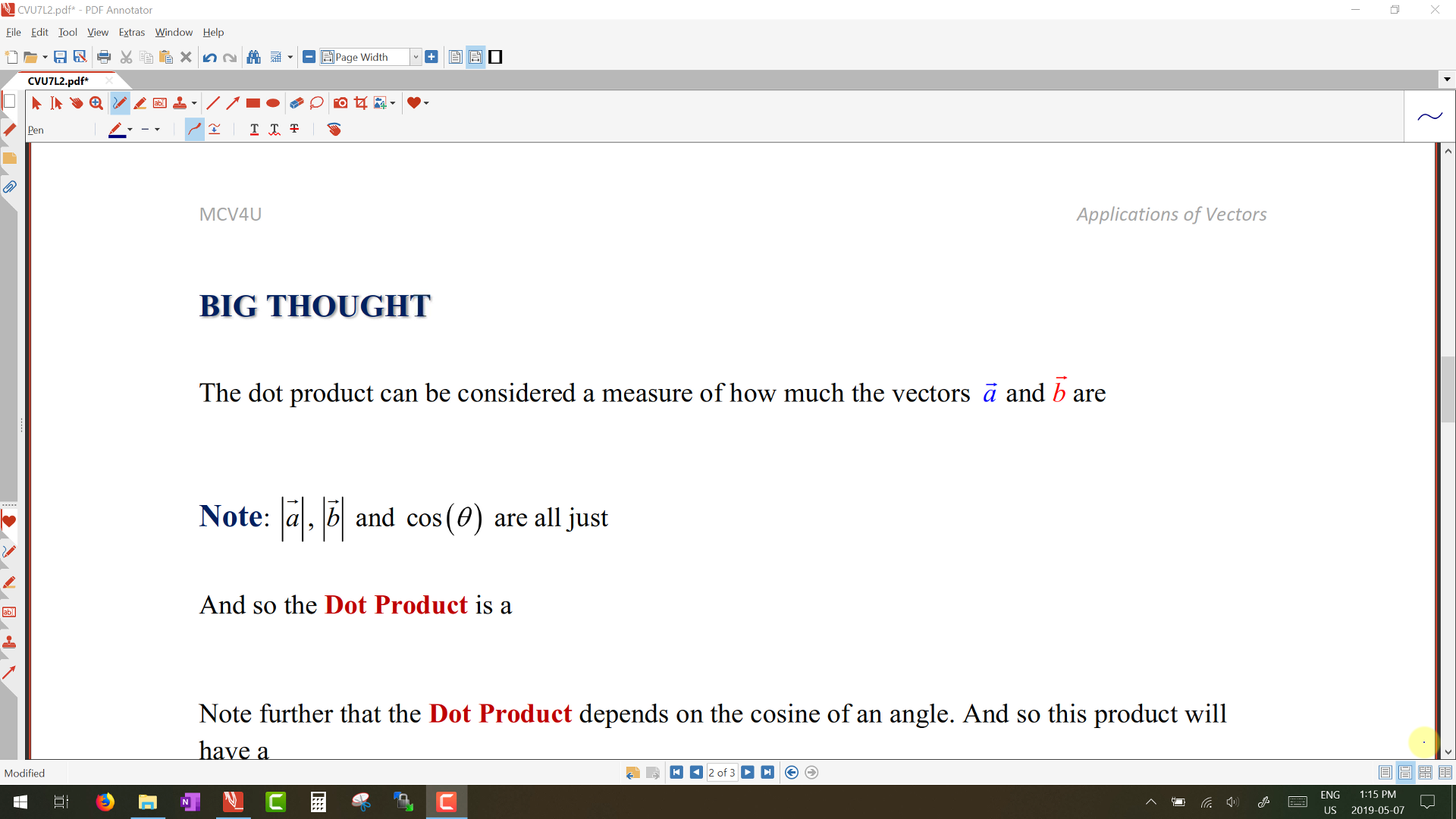Select the Snapshot camera tool

click(x=340, y=103)
